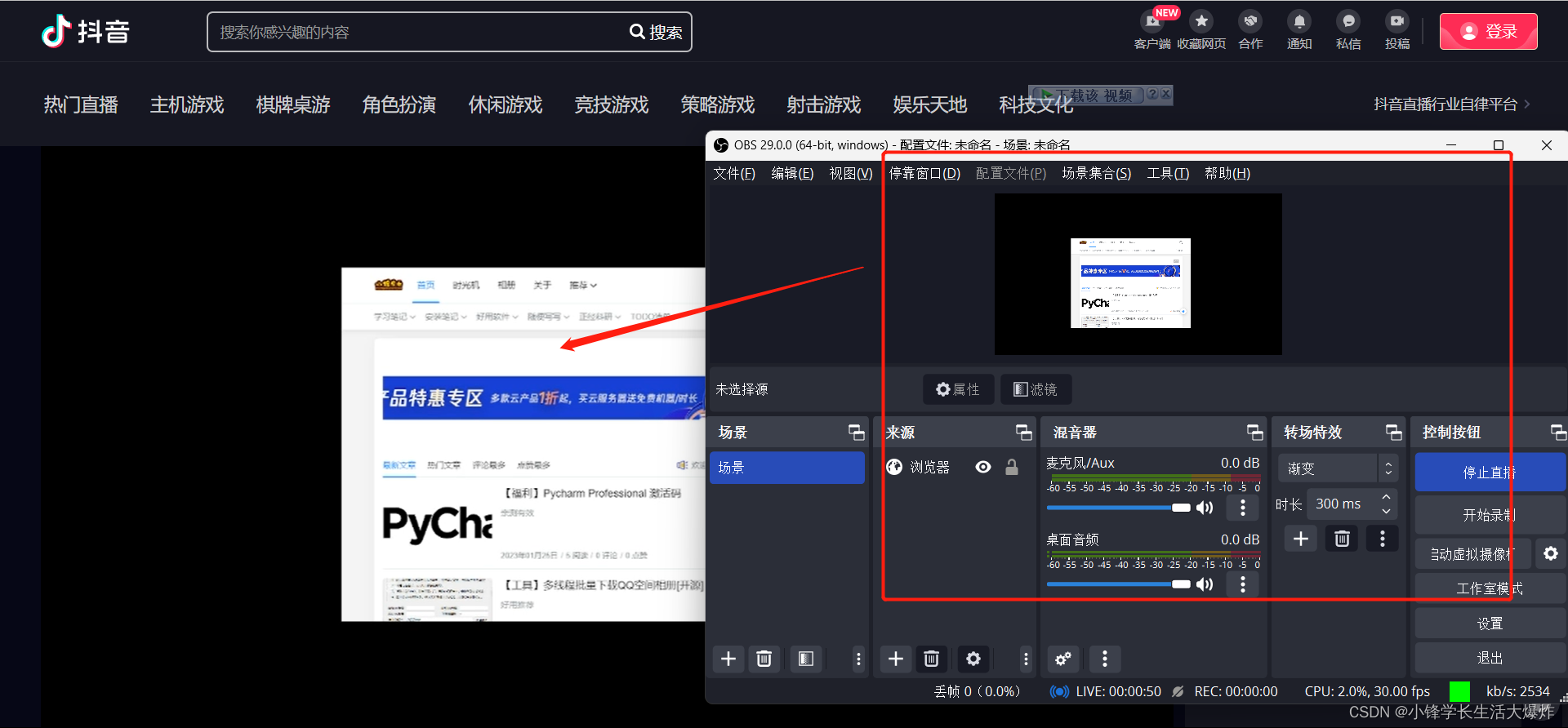The image size is (1568, 728).
Task: Open 桌面音频 options dots
Action: [1243, 584]
